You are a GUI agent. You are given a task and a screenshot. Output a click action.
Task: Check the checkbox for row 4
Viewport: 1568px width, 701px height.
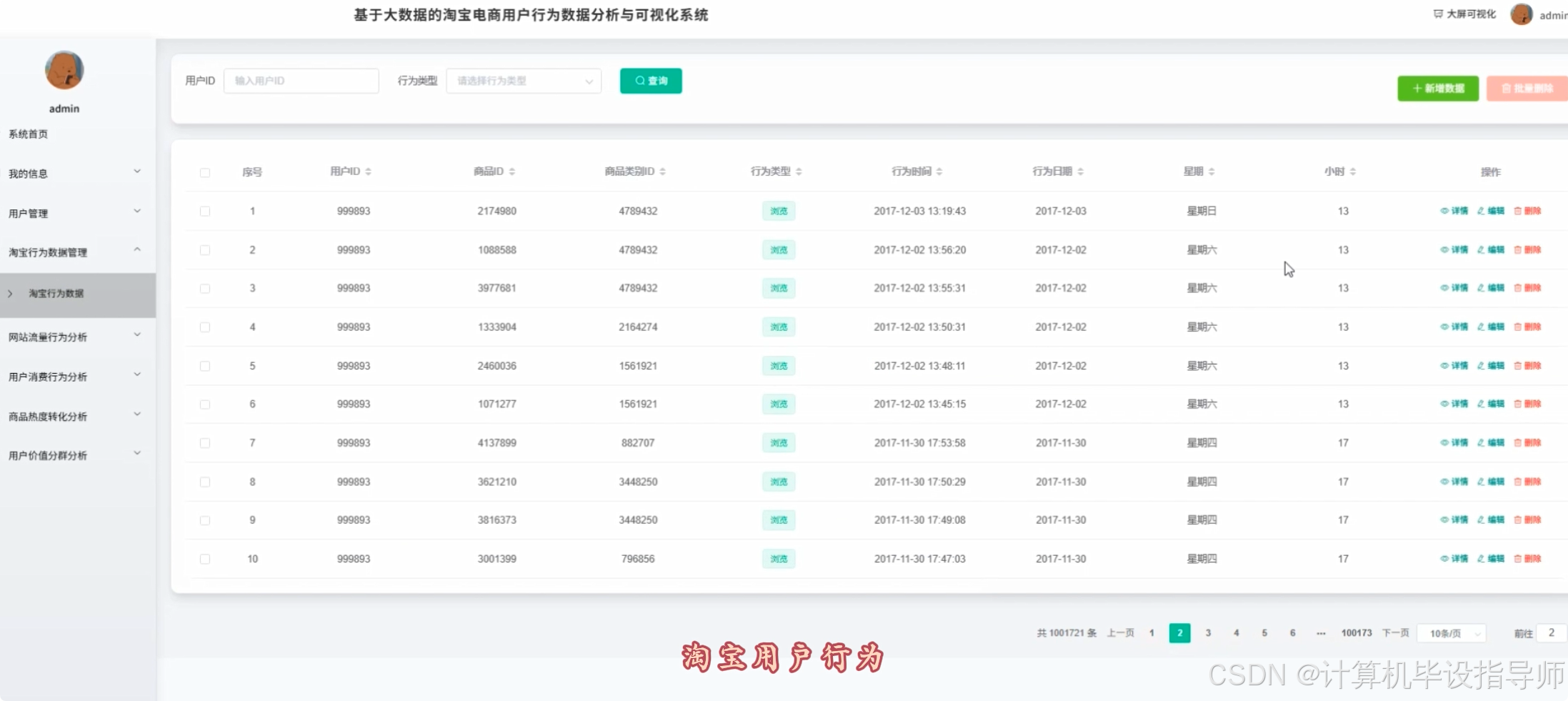click(x=205, y=327)
